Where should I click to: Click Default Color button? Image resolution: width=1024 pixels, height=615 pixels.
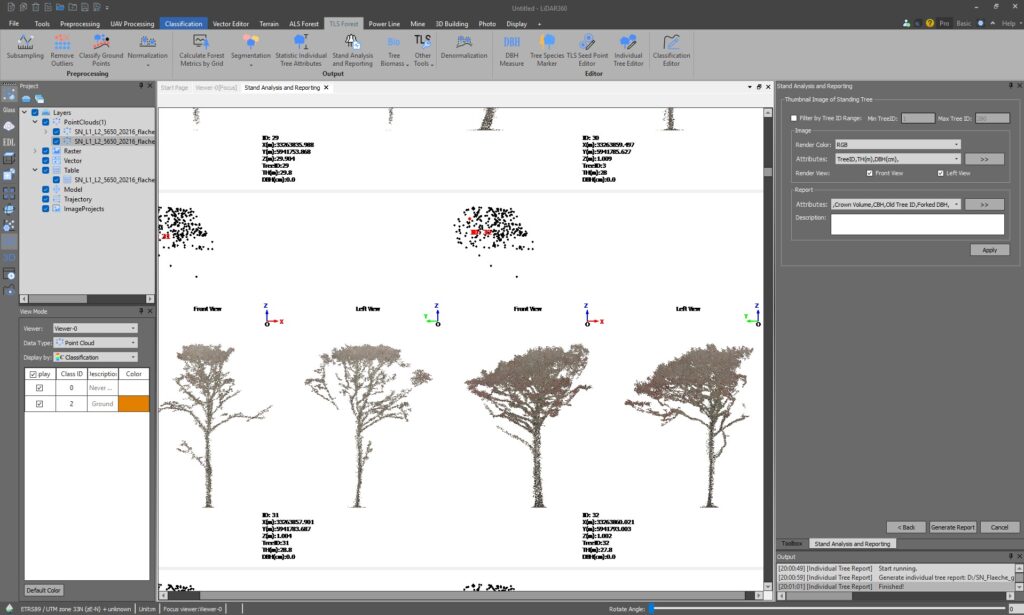coord(44,590)
